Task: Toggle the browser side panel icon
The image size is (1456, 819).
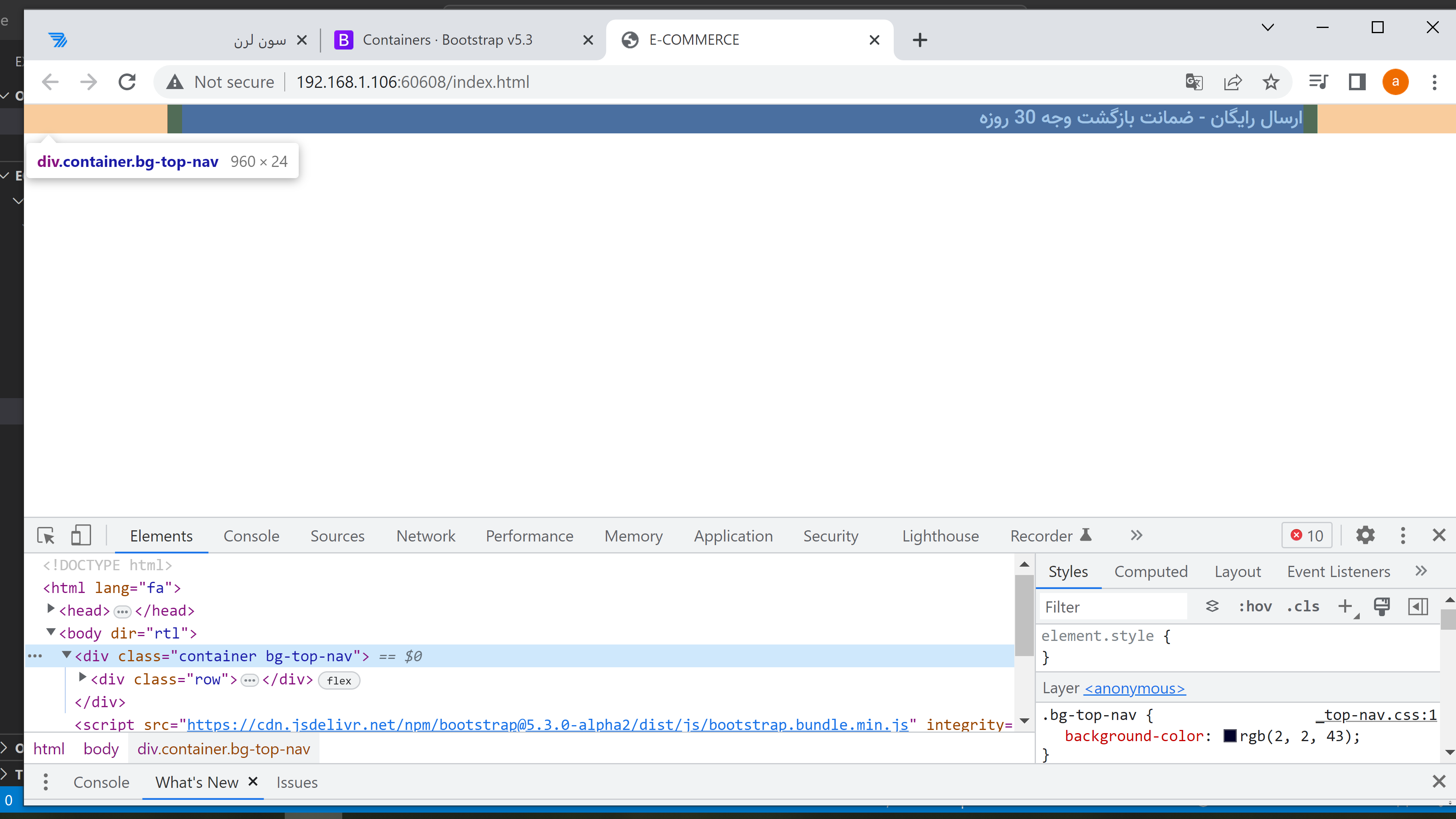Action: (x=1357, y=82)
